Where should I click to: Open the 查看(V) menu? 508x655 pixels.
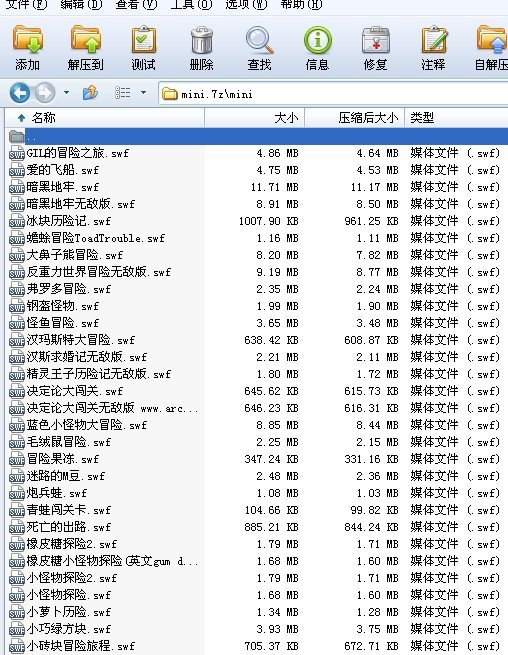coord(136,5)
